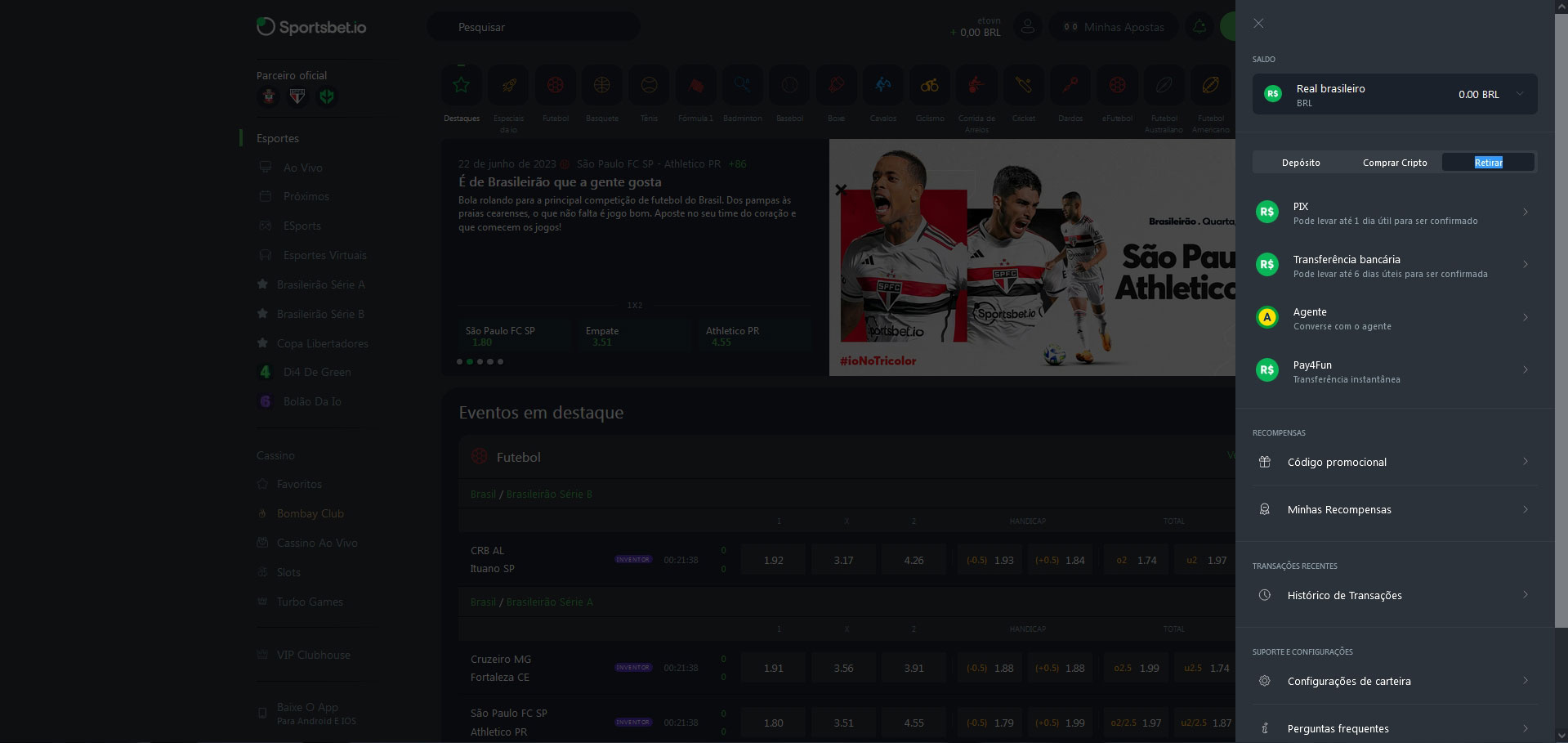Viewport: 1568px width, 743px height.
Task: Expand the Agente row chevron
Action: click(1525, 317)
